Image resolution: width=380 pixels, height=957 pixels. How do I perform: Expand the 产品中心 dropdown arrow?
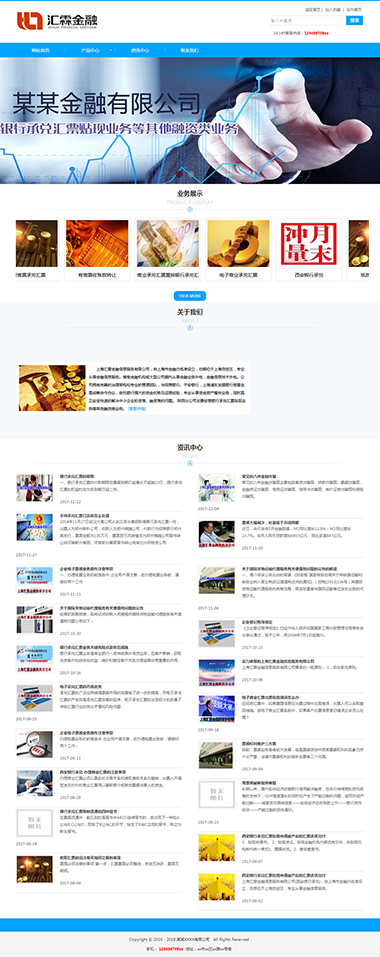coord(110,50)
